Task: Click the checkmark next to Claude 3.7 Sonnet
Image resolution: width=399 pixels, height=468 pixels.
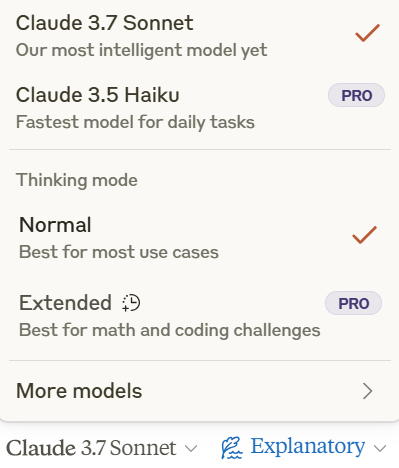Action: click(367, 33)
